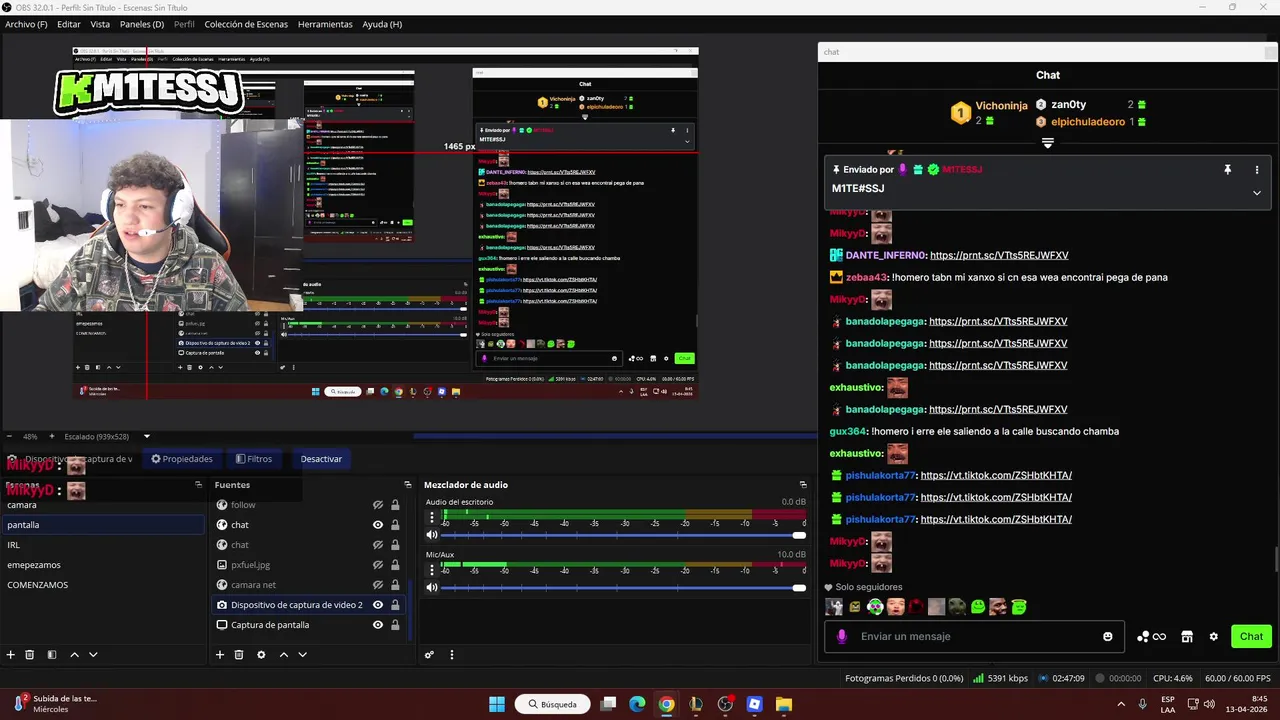Open preview scaling dropdown arrow

[146, 436]
